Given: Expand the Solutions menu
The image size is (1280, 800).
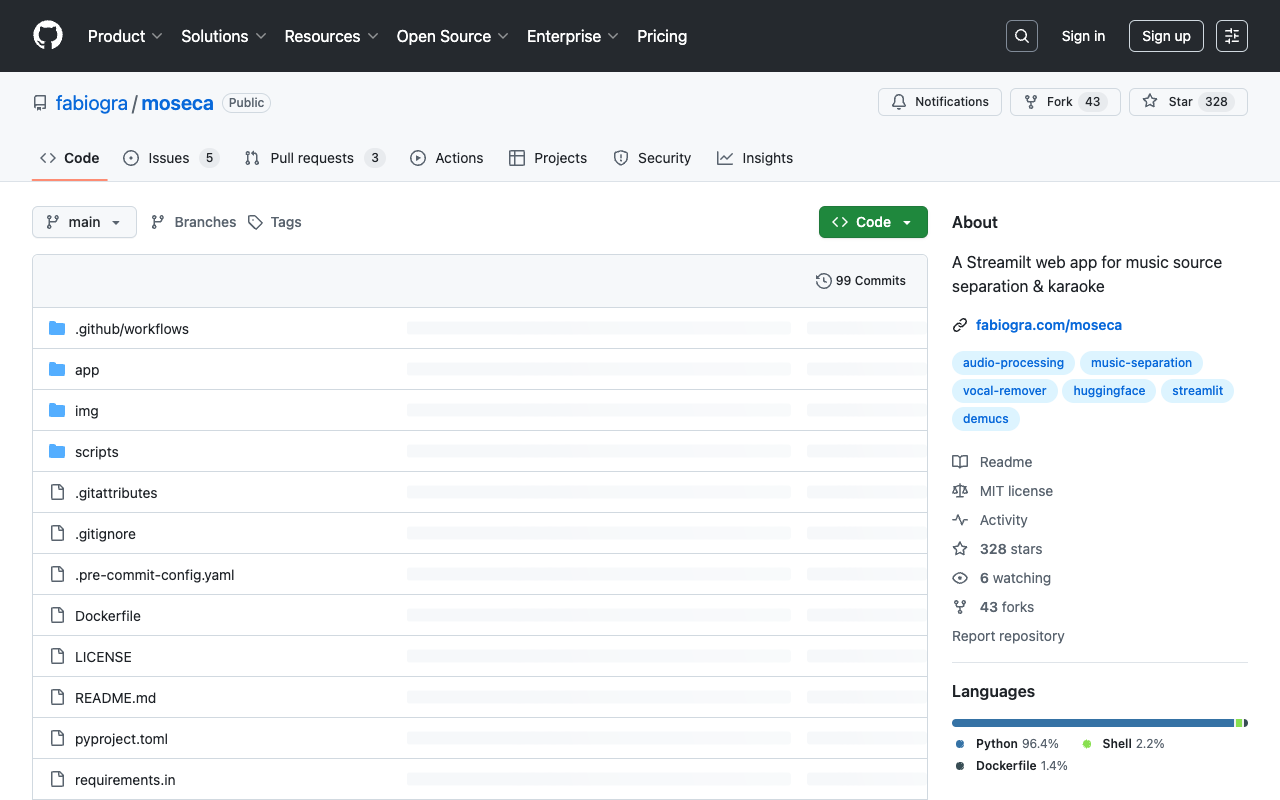Looking at the screenshot, I should pyautogui.click(x=224, y=36).
